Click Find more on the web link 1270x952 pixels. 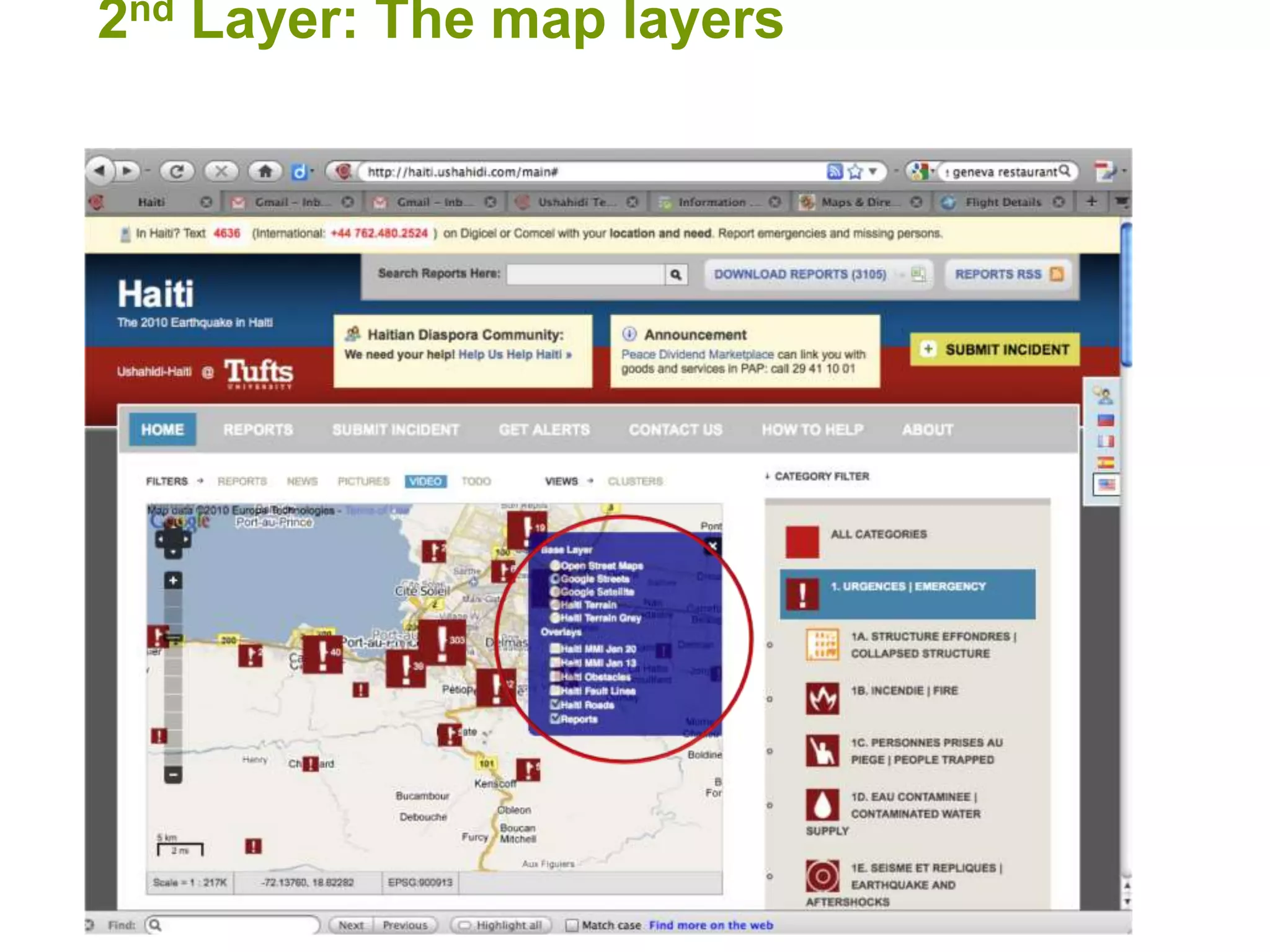[711, 925]
